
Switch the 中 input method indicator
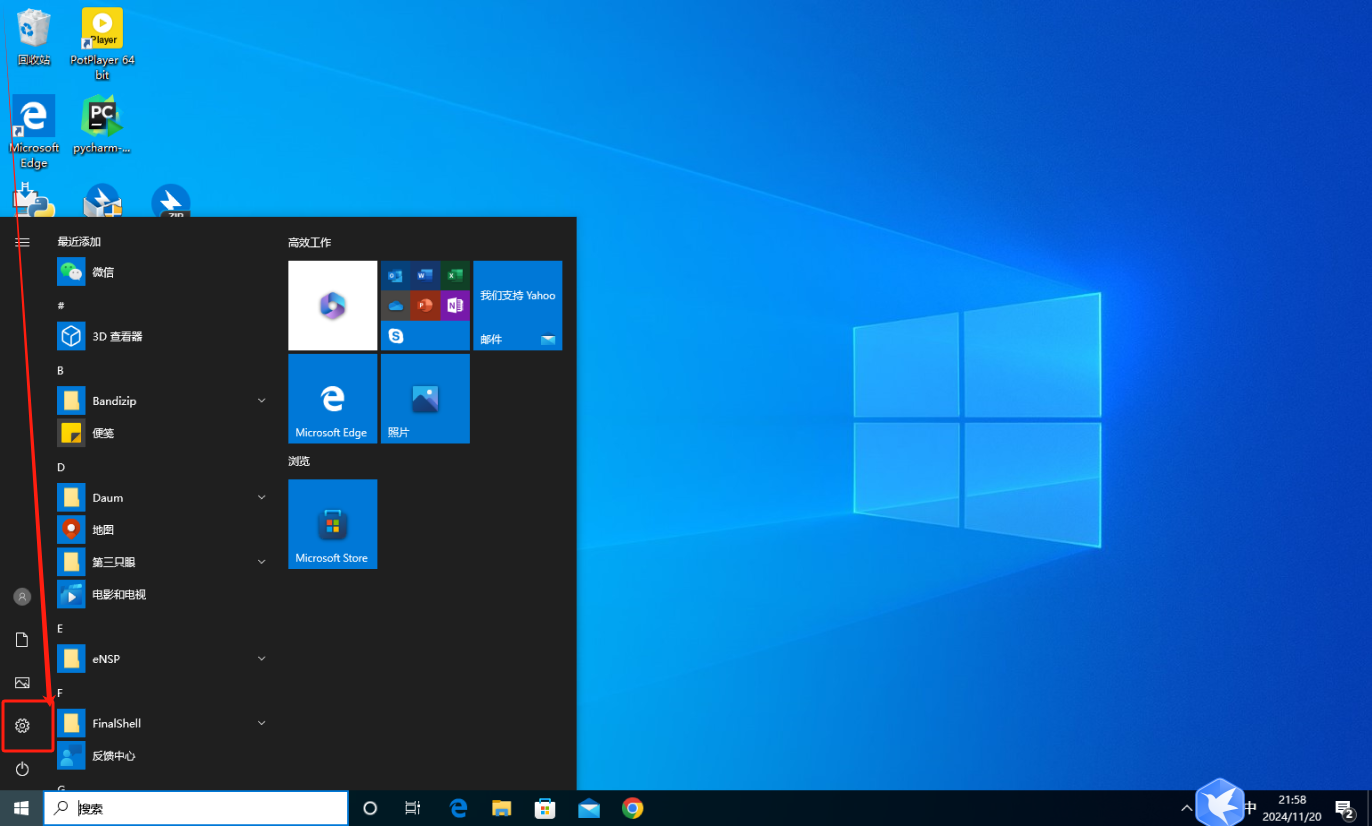[x=1250, y=808]
